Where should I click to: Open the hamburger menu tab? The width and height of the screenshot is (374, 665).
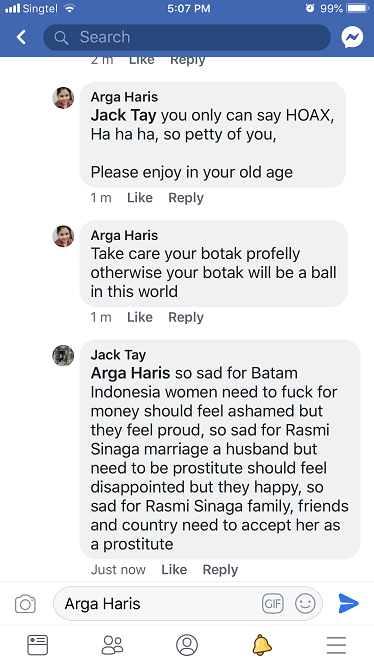[x=336, y=645]
